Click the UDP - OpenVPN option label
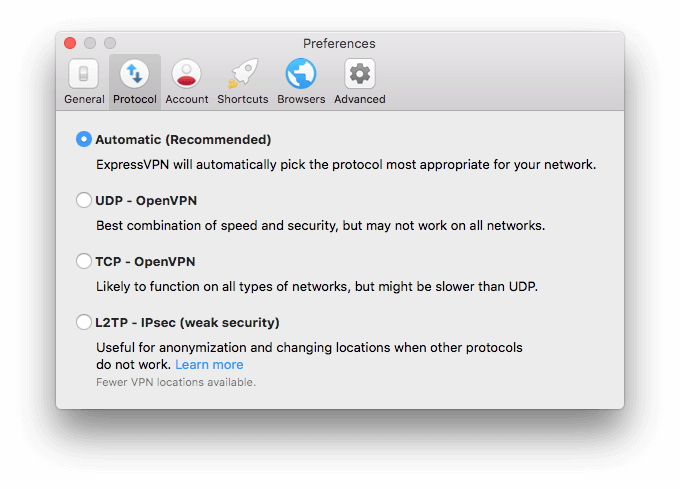Image resolution: width=680 pixels, height=489 pixels. point(146,201)
